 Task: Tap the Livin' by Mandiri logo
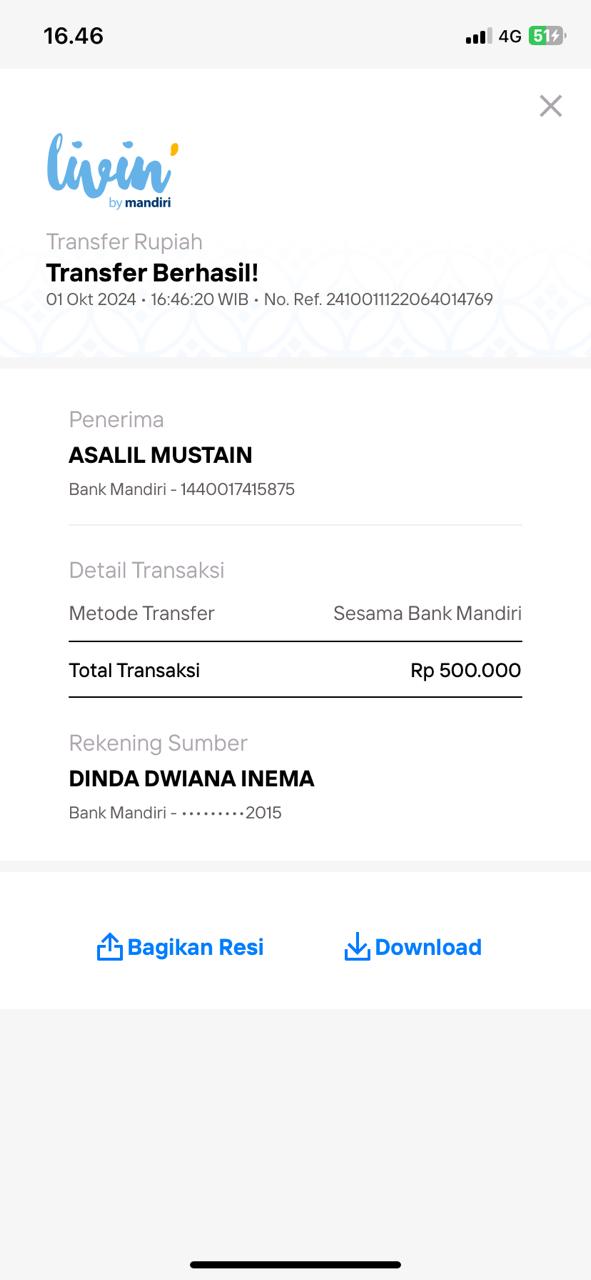[x=113, y=172]
